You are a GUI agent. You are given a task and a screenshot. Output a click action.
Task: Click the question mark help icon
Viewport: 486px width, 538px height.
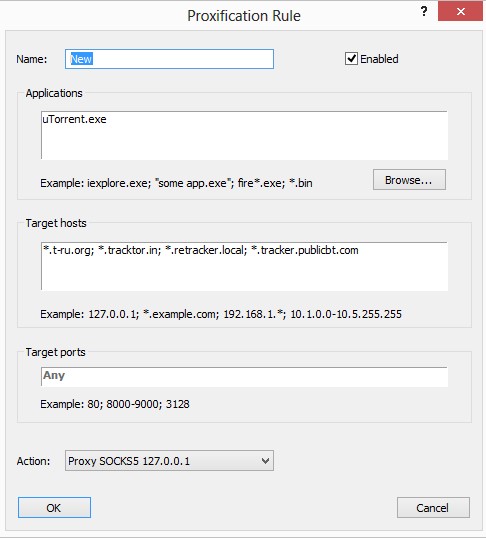coord(424,11)
